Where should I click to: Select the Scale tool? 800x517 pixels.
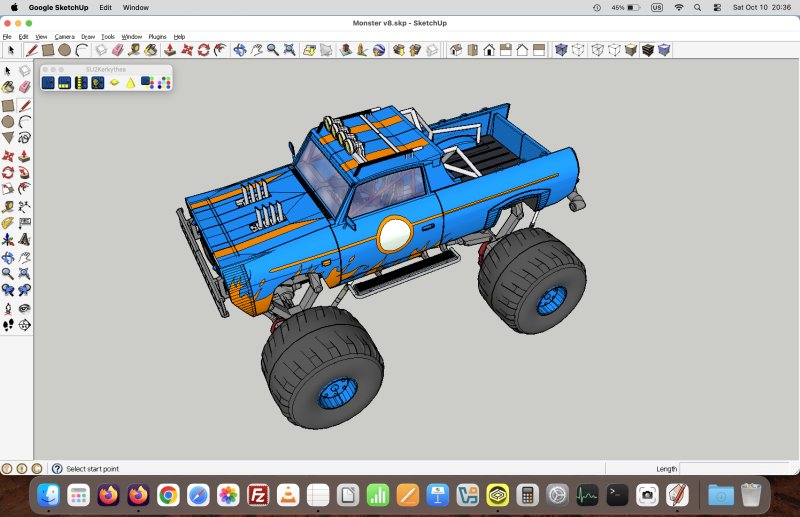[x=8, y=189]
